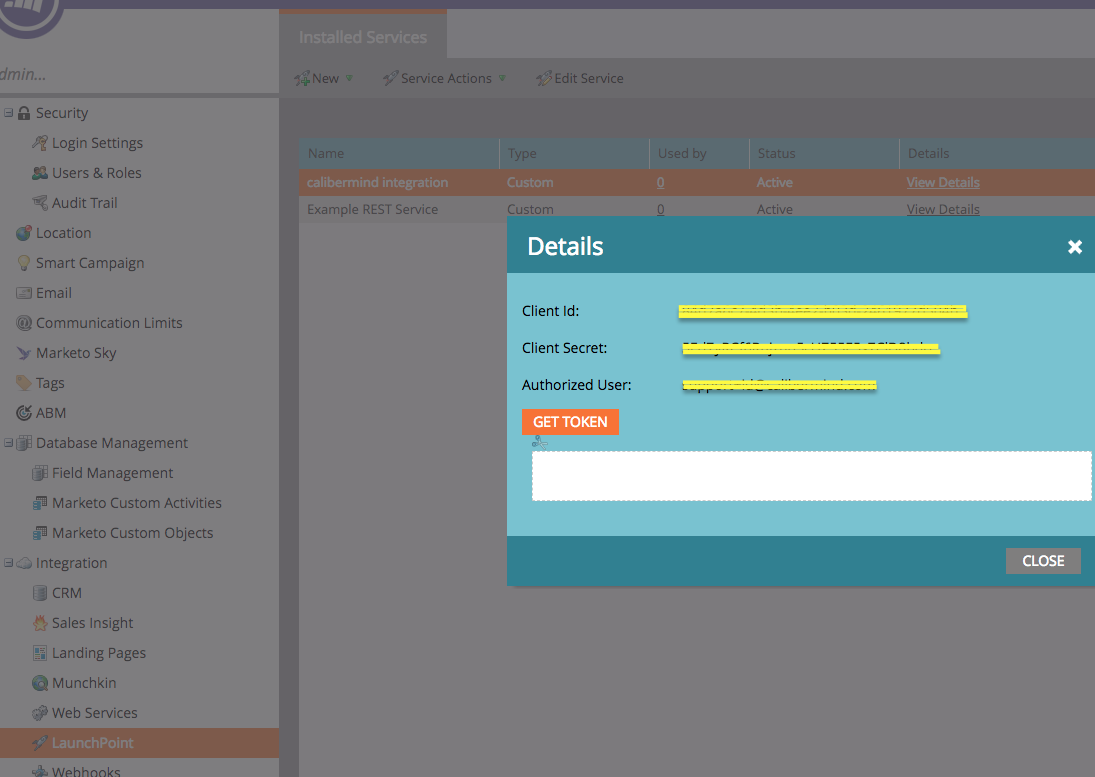Select the ABM target icon
This screenshot has height=777, width=1095.
point(24,413)
